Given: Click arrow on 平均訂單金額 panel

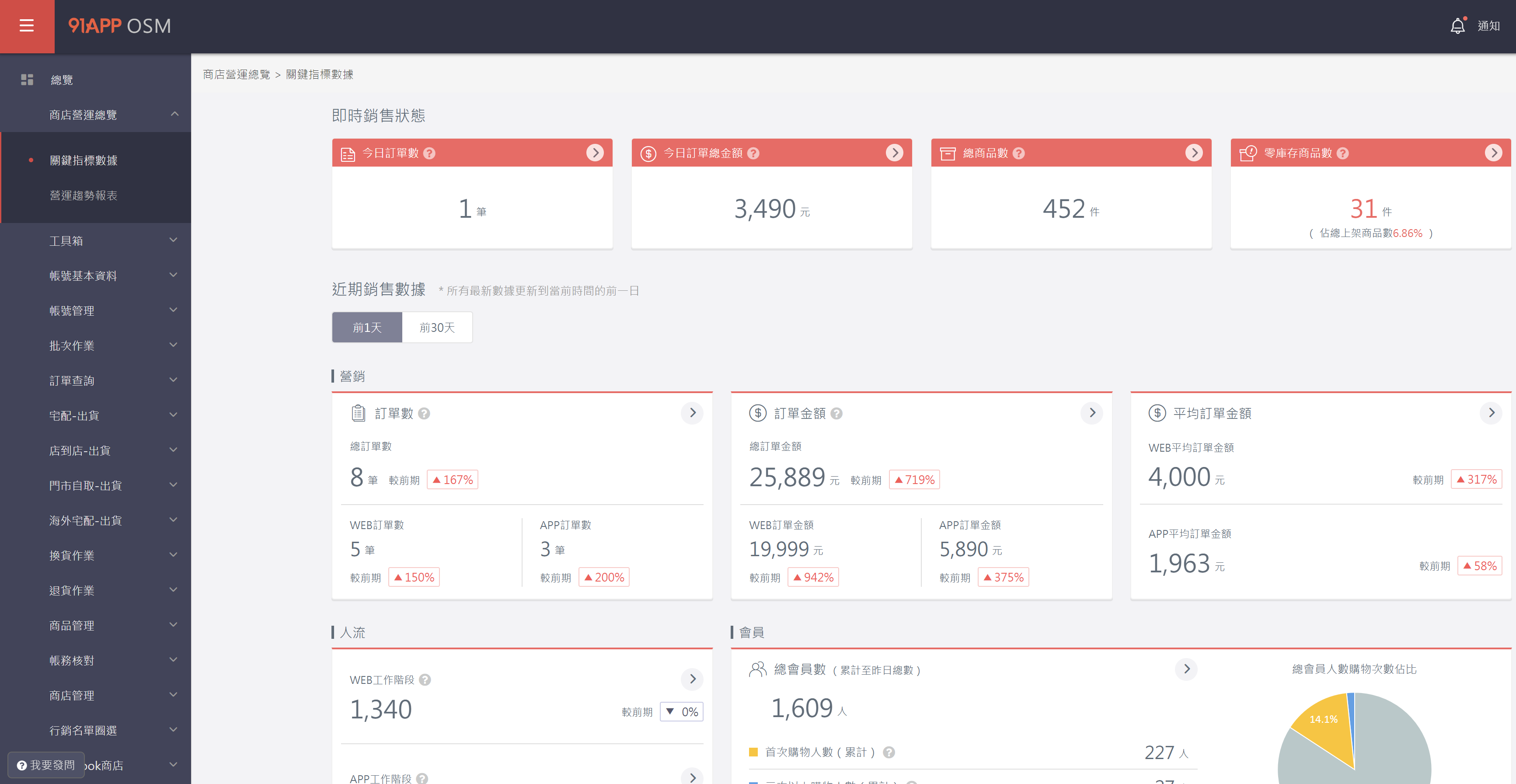Looking at the screenshot, I should [x=1491, y=413].
